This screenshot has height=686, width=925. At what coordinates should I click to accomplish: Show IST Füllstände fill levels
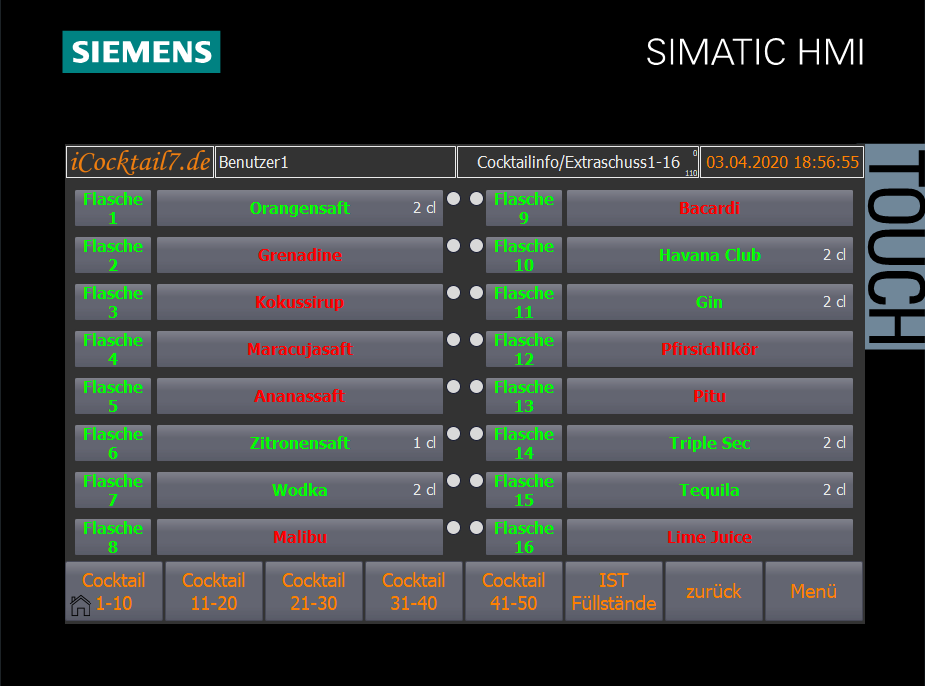coord(613,592)
